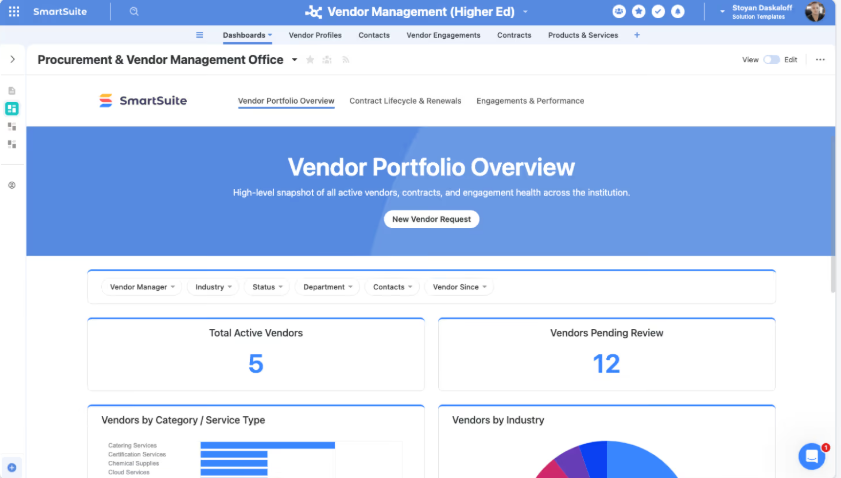The width and height of the screenshot is (841, 478).
Task: Click the Procurement & Vendor Management Office title
Action: 160,60
